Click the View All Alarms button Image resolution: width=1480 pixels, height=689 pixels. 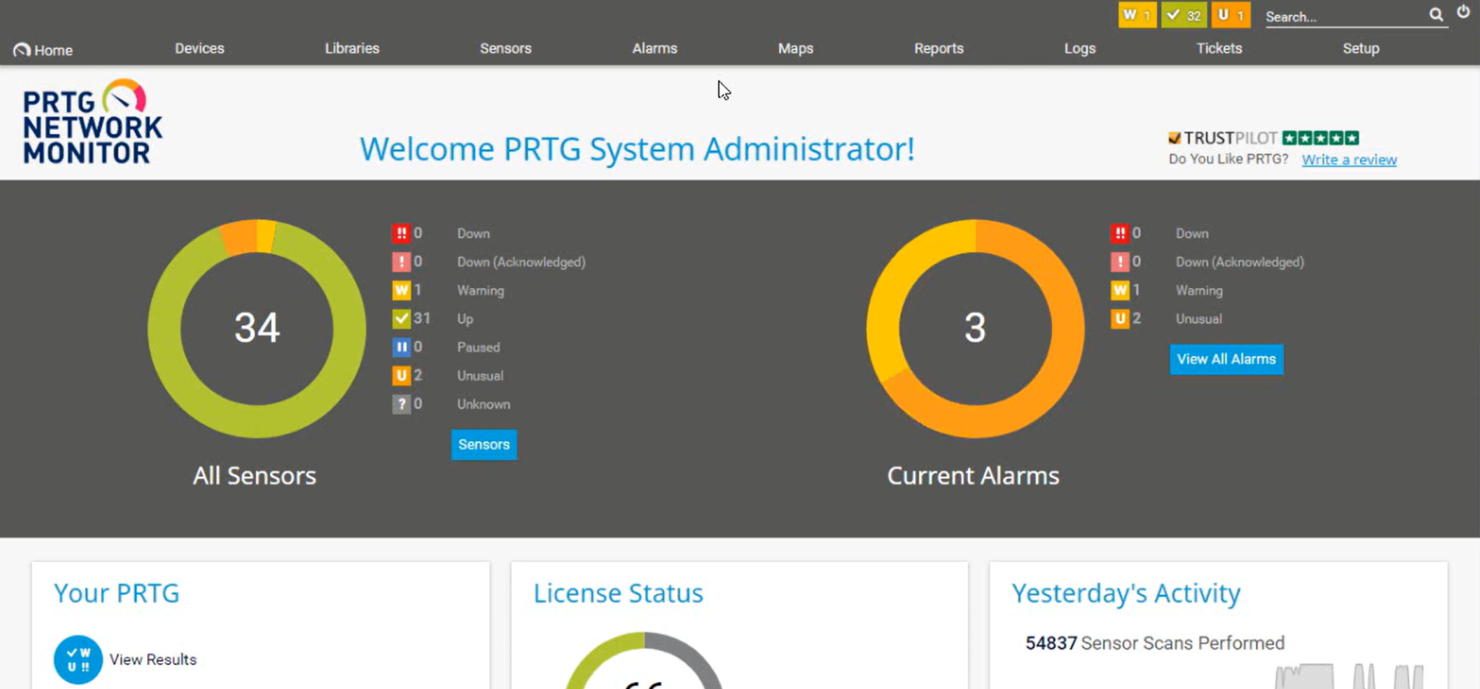tap(1226, 359)
